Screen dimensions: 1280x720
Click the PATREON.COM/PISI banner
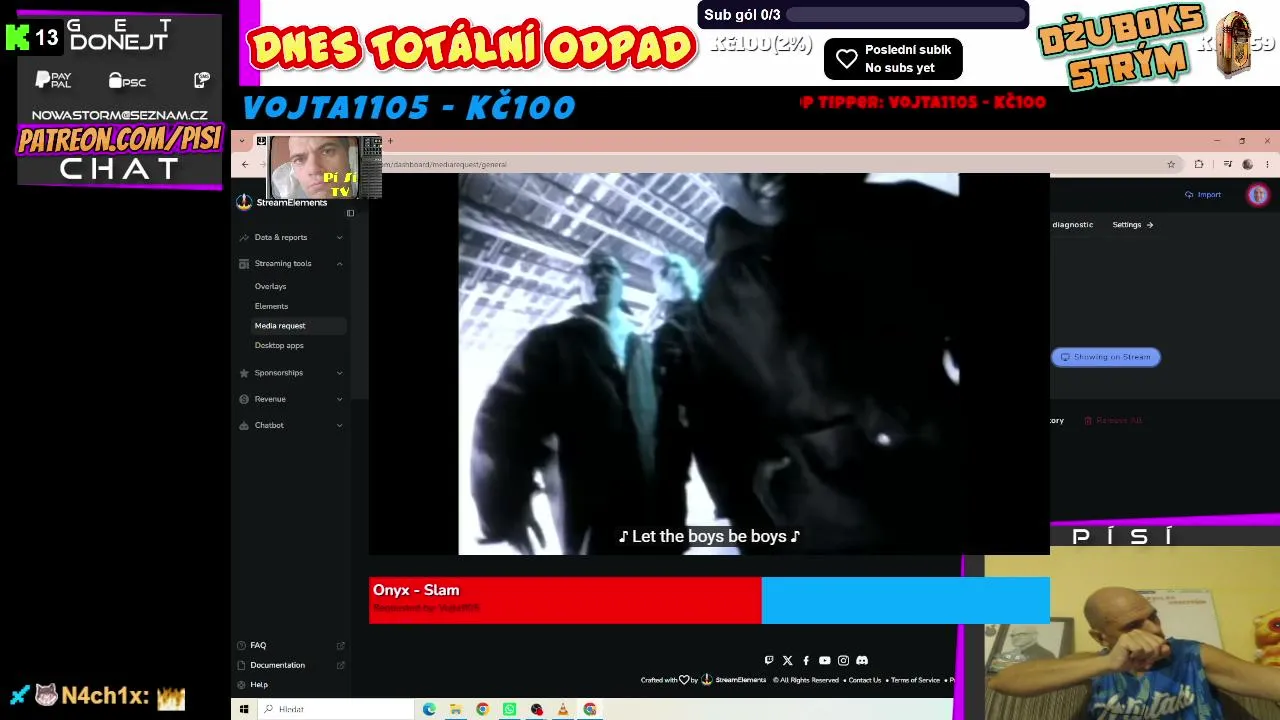119,139
